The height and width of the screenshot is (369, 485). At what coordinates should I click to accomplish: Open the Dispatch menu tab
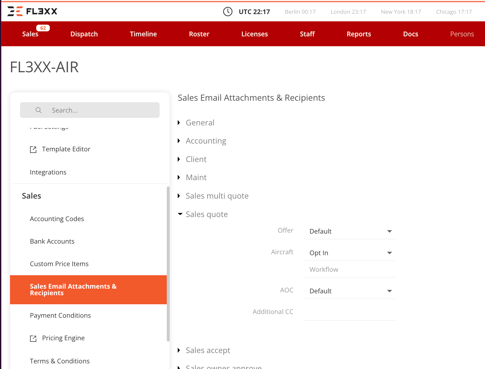pos(84,34)
